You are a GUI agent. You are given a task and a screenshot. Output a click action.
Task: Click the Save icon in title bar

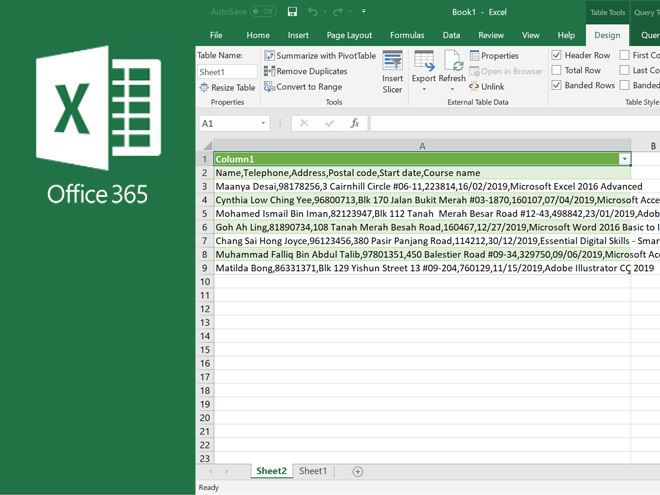pos(292,12)
